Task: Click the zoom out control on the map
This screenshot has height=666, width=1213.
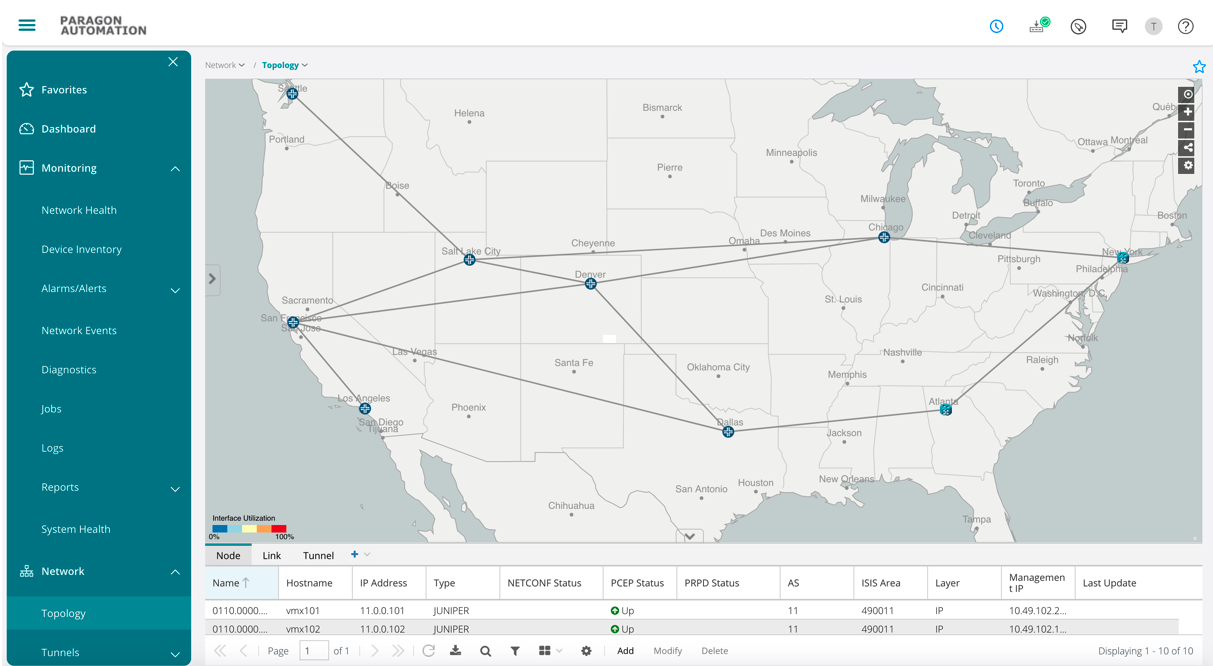Action: click(x=1187, y=129)
